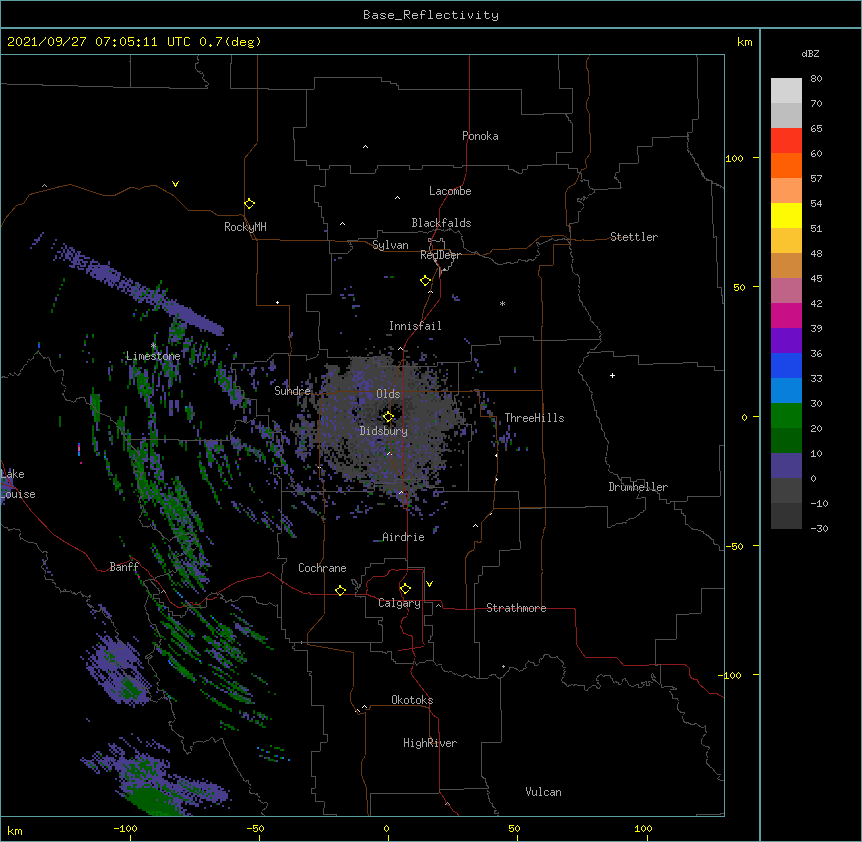Click the RedDeer city label
This screenshot has height=842, width=862.
[440, 255]
